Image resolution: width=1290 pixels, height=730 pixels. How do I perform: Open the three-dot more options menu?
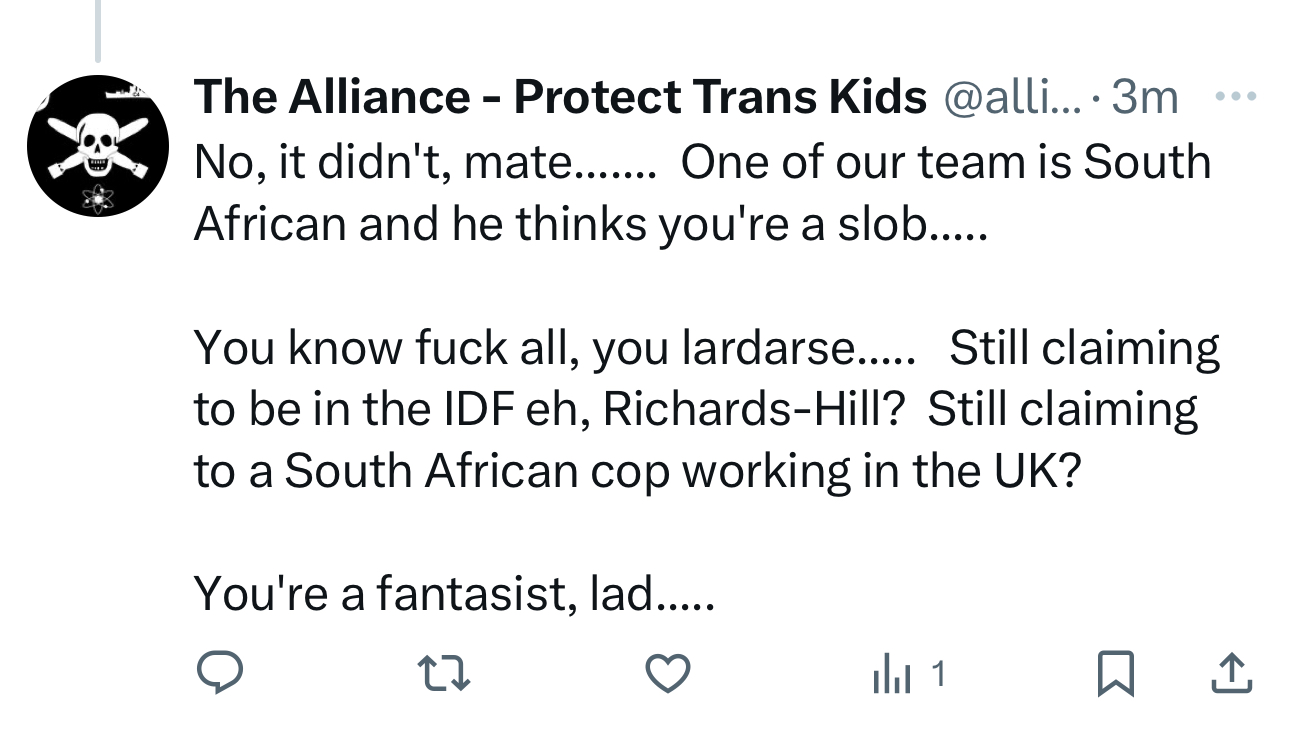(1233, 97)
